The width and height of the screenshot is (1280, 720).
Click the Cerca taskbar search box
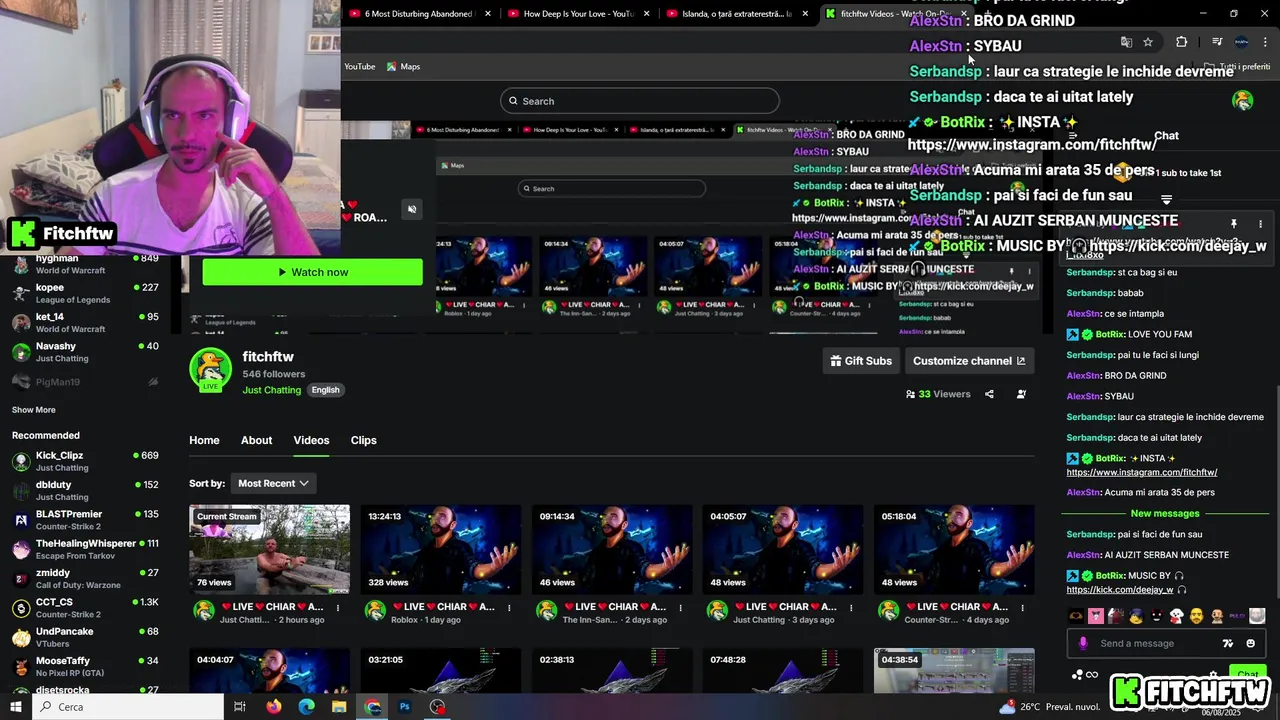128,707
